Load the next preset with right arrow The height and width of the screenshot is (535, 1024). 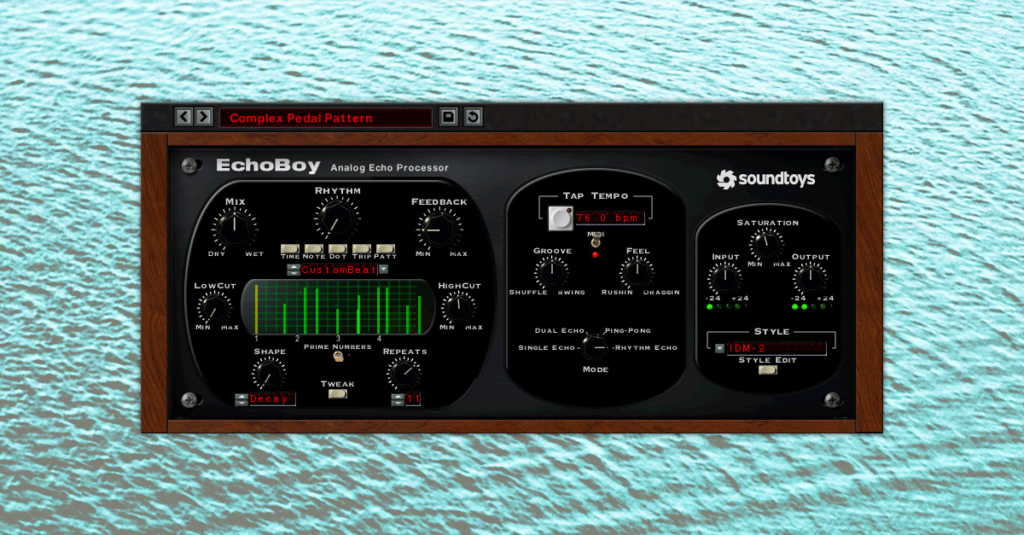204,117
